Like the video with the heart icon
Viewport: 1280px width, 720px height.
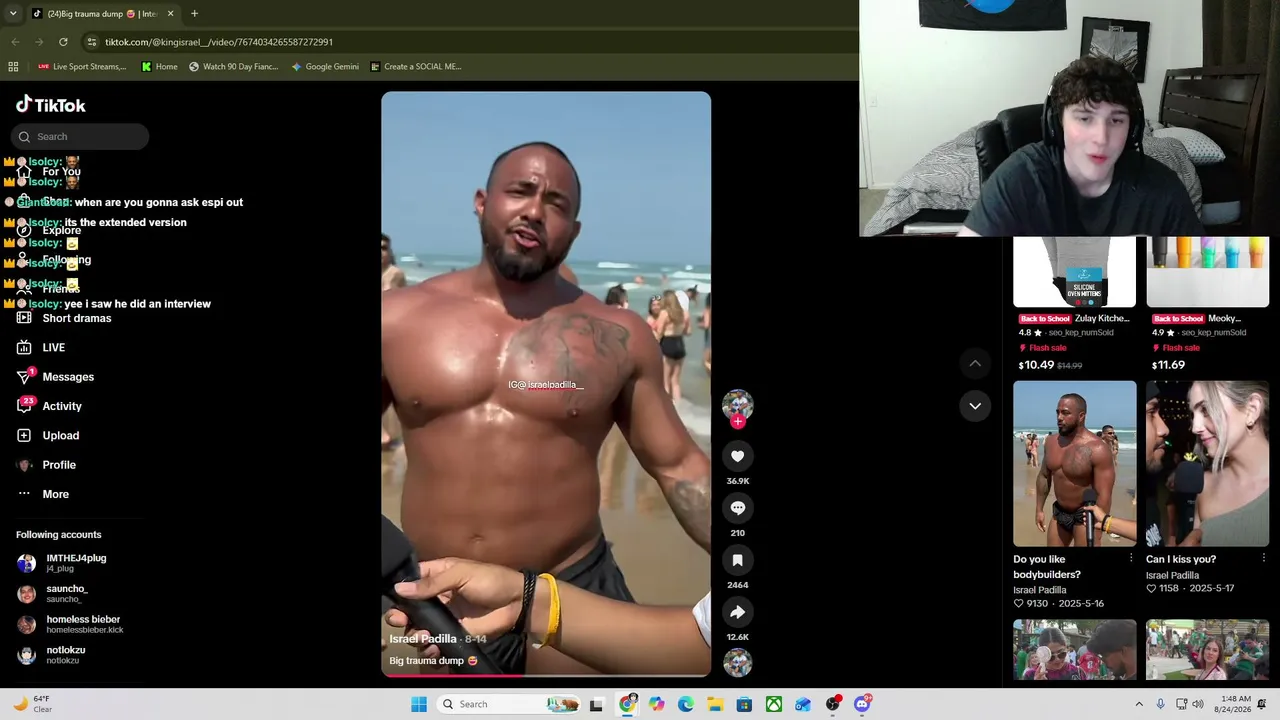737,456
